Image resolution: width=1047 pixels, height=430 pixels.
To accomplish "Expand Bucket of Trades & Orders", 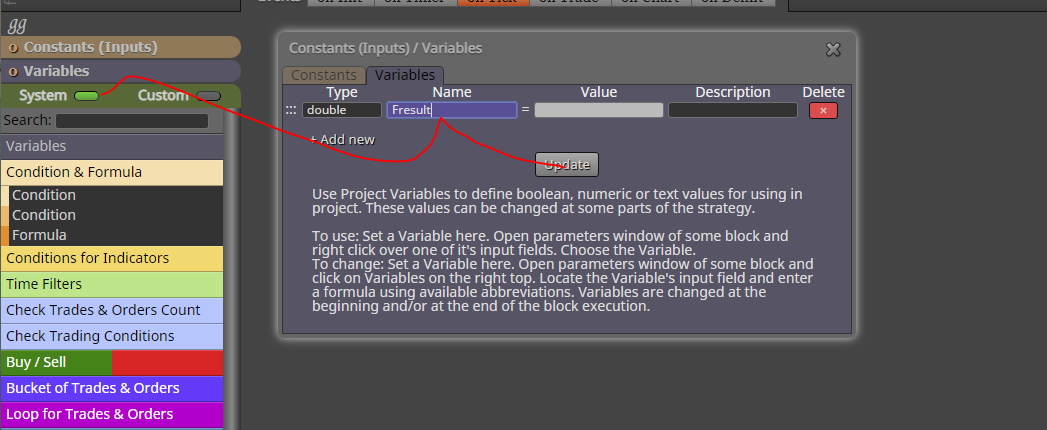I will [x=112, y=389].
